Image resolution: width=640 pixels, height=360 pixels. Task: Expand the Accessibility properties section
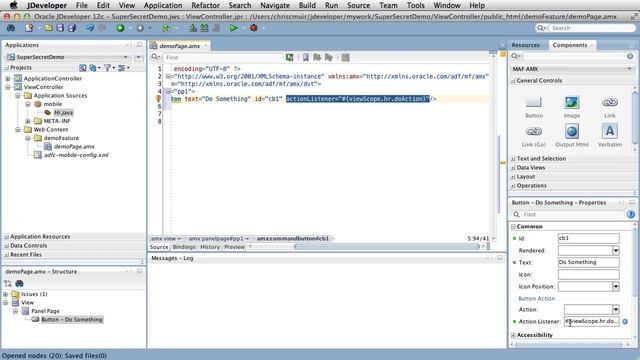tap(513, 335)
